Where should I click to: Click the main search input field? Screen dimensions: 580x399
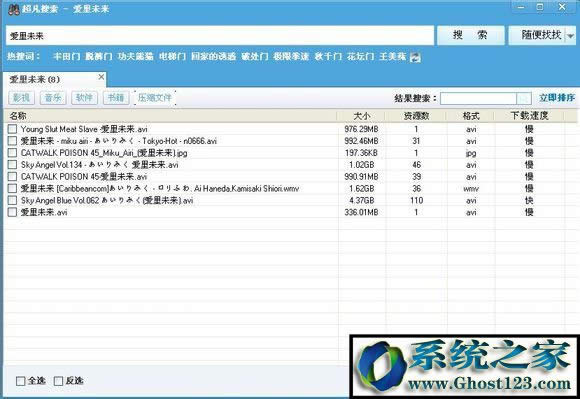tap(220, 35)
